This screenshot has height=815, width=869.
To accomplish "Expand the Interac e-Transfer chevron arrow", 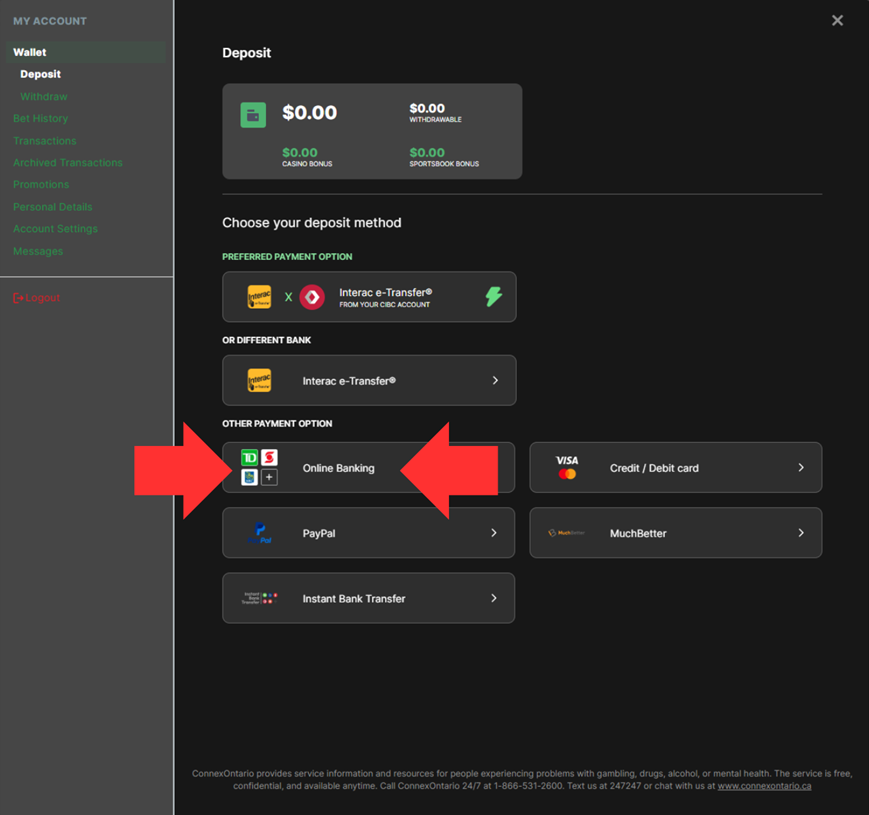I will pyautogui.click(x=495, y=380).
